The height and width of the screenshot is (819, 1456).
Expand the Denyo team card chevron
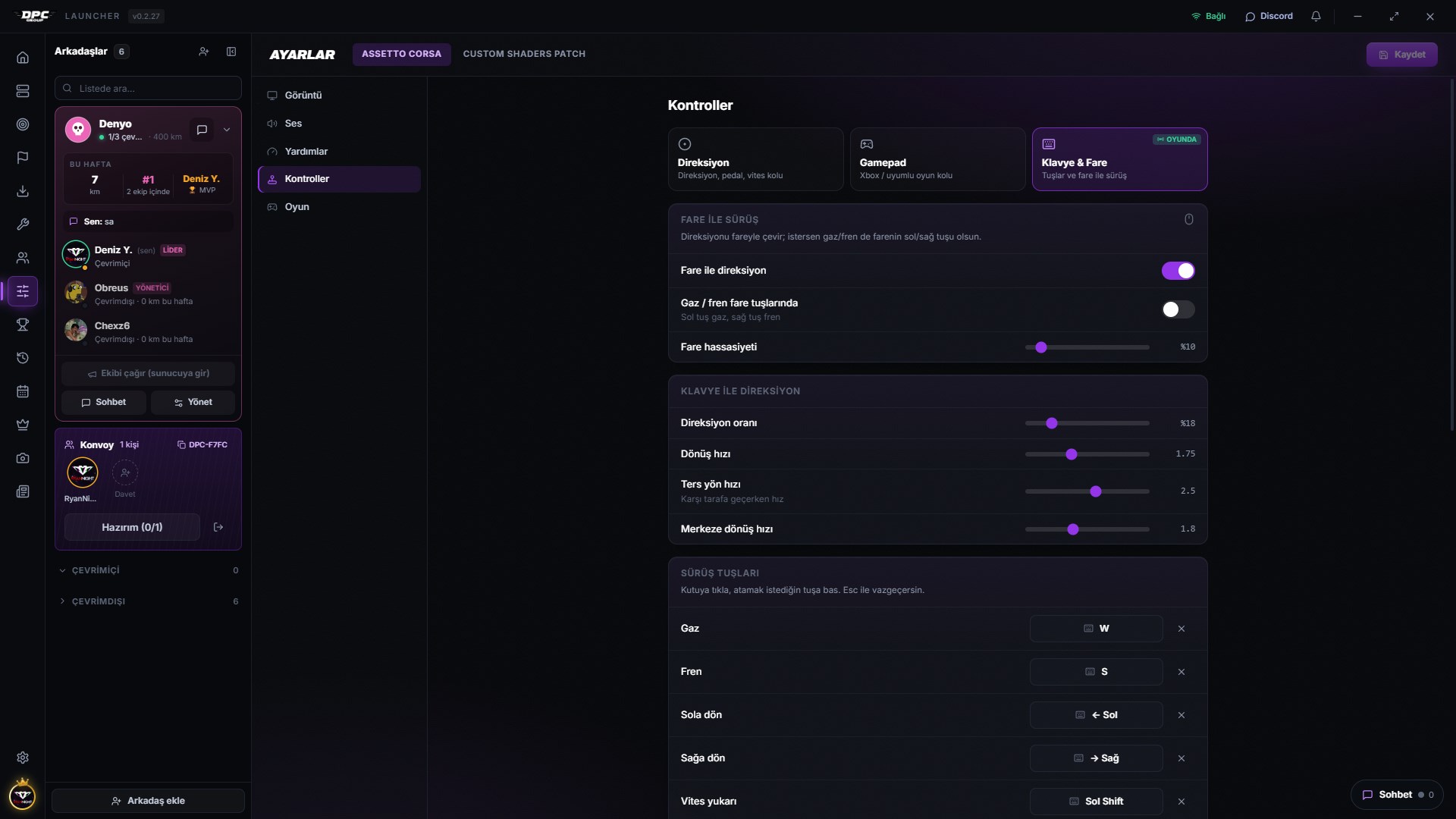tap(227, 130)
